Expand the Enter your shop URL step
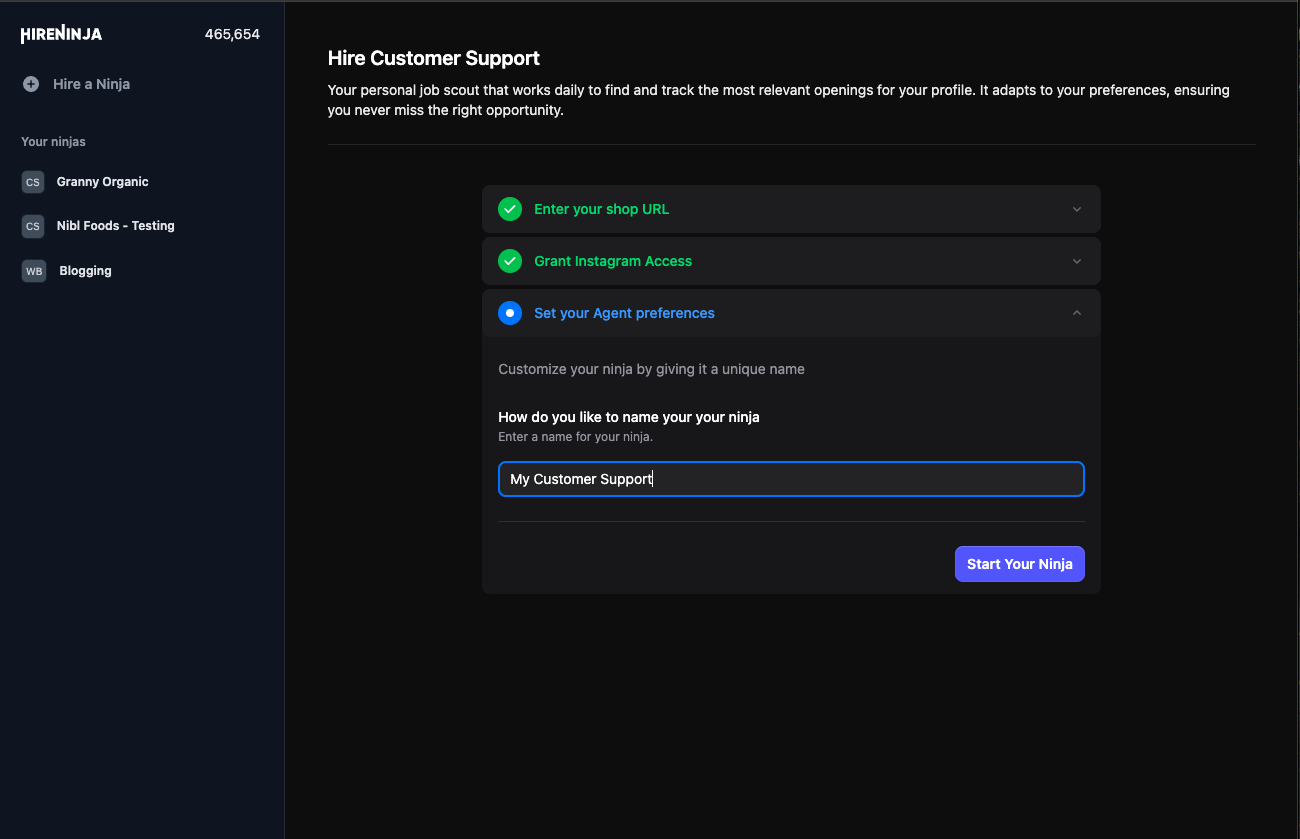This screenshot has width=1300, height=839. (1076, 209)
